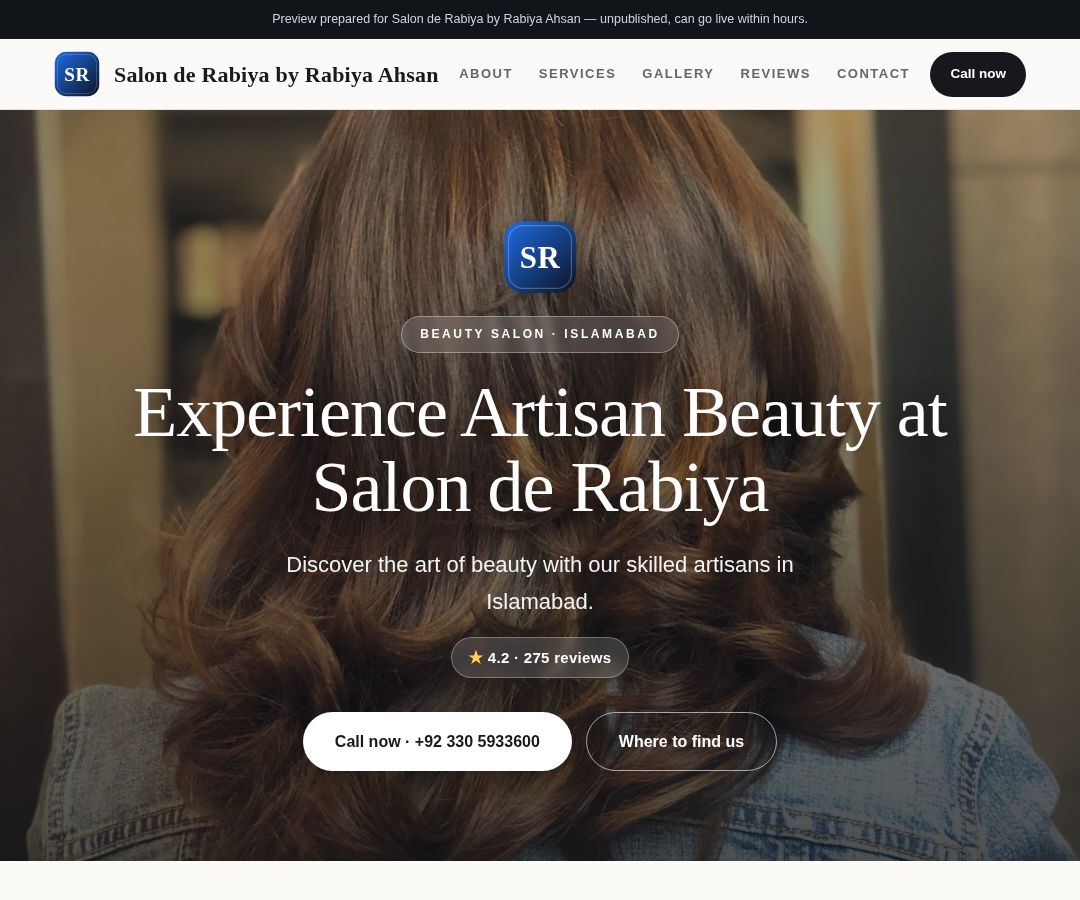Click the Where to find us button
1080x900 pixels.
681,742
